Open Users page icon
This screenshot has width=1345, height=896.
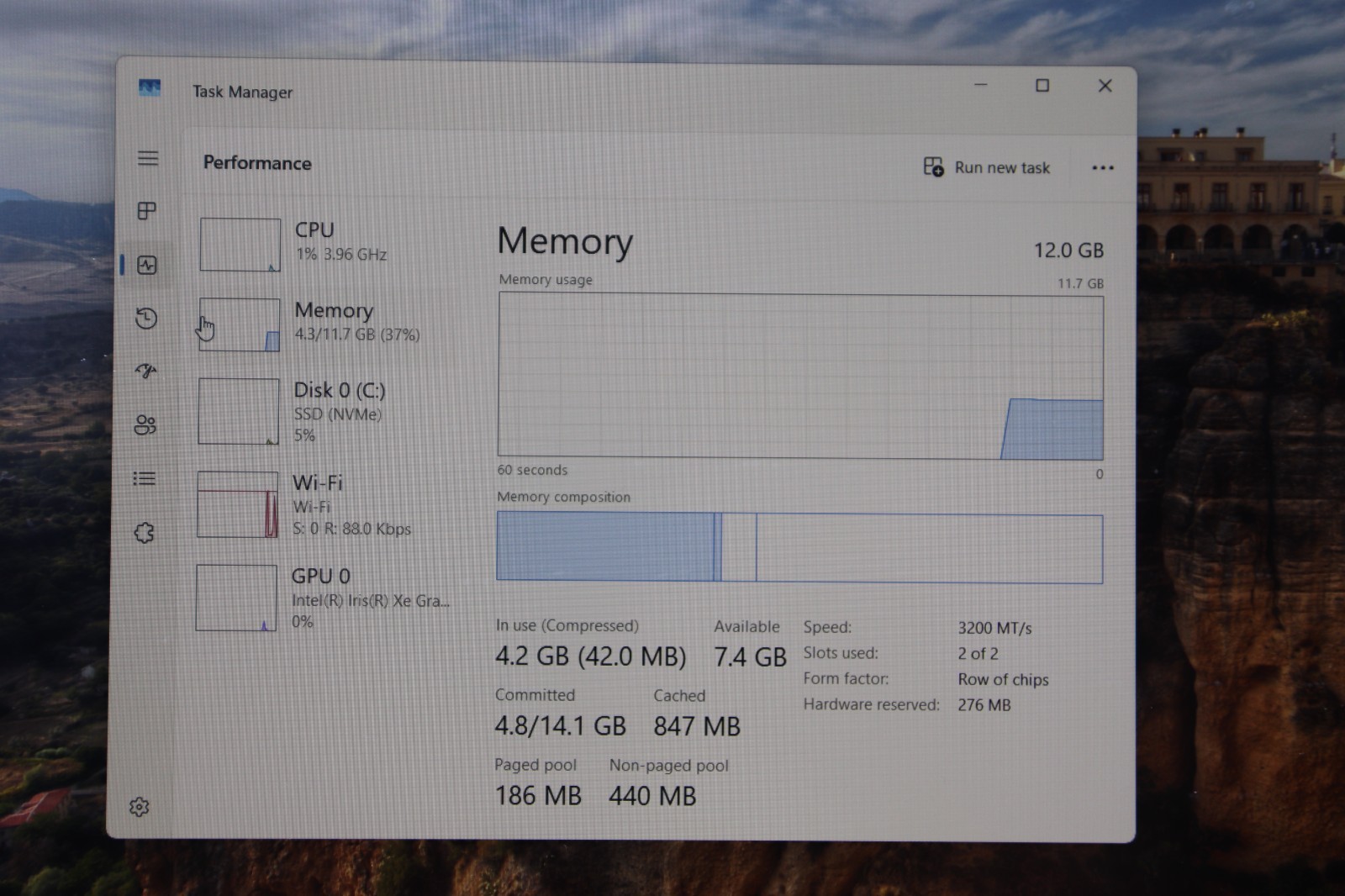(145, 424)
